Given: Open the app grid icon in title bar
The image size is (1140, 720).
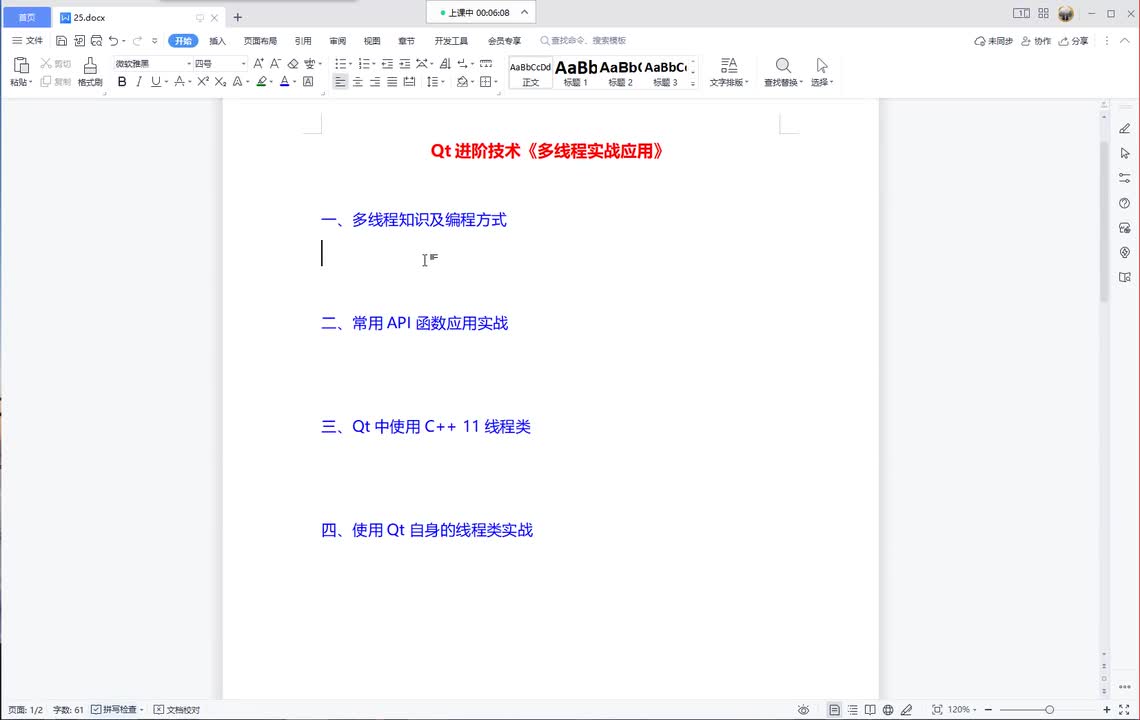Looking at the screenshot, I should (1043, 13).
